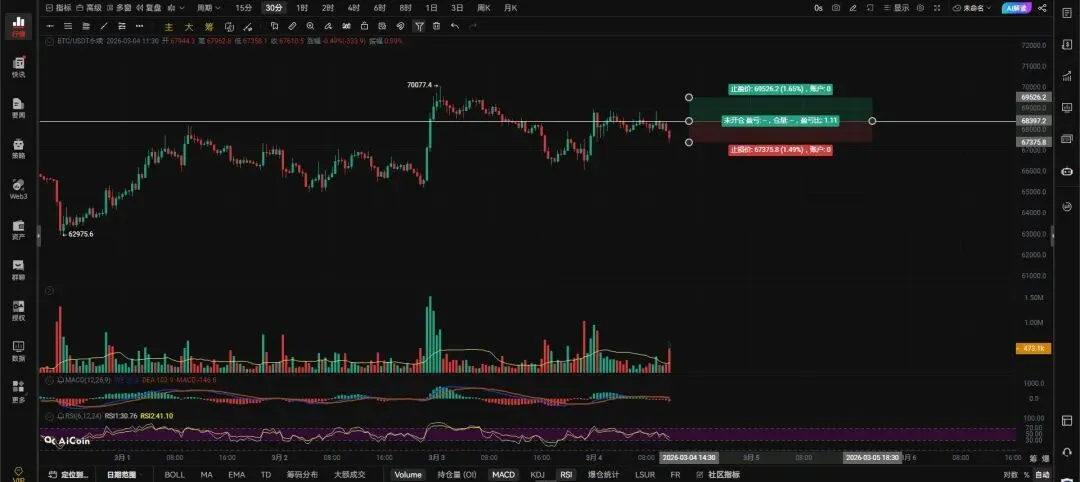Open the 行情 market sidebar icon
1080x482 pixels.
click(18, 25)
